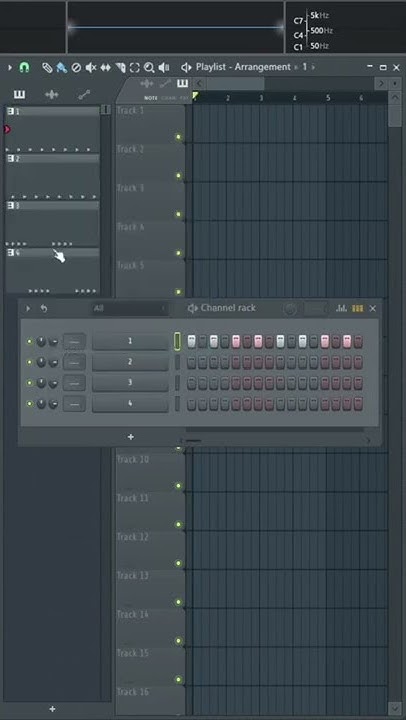Click the undo arrow in Channel rack
This screenshot has width=406, height=720.
click(44, 308)
